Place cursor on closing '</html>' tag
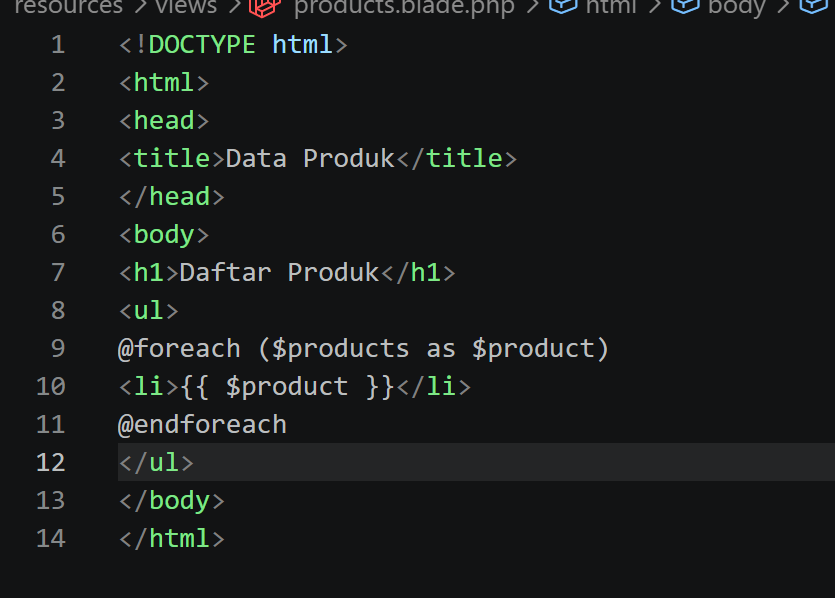Screen dimensions: 835x598 coord(171,538)
